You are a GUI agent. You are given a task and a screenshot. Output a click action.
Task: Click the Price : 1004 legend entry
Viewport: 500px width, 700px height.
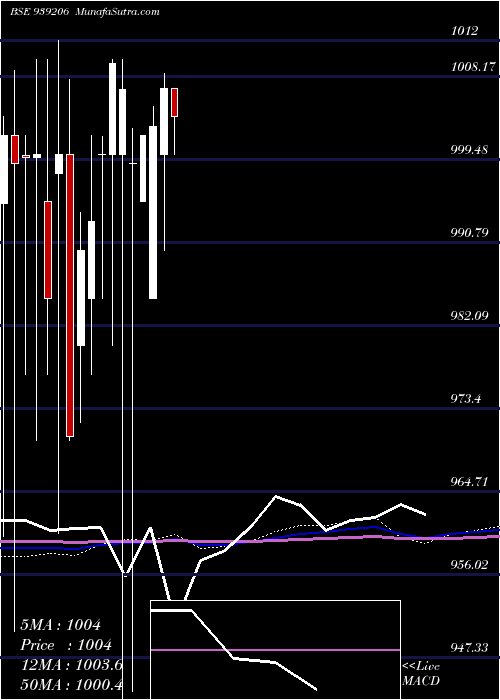(66, 646)
